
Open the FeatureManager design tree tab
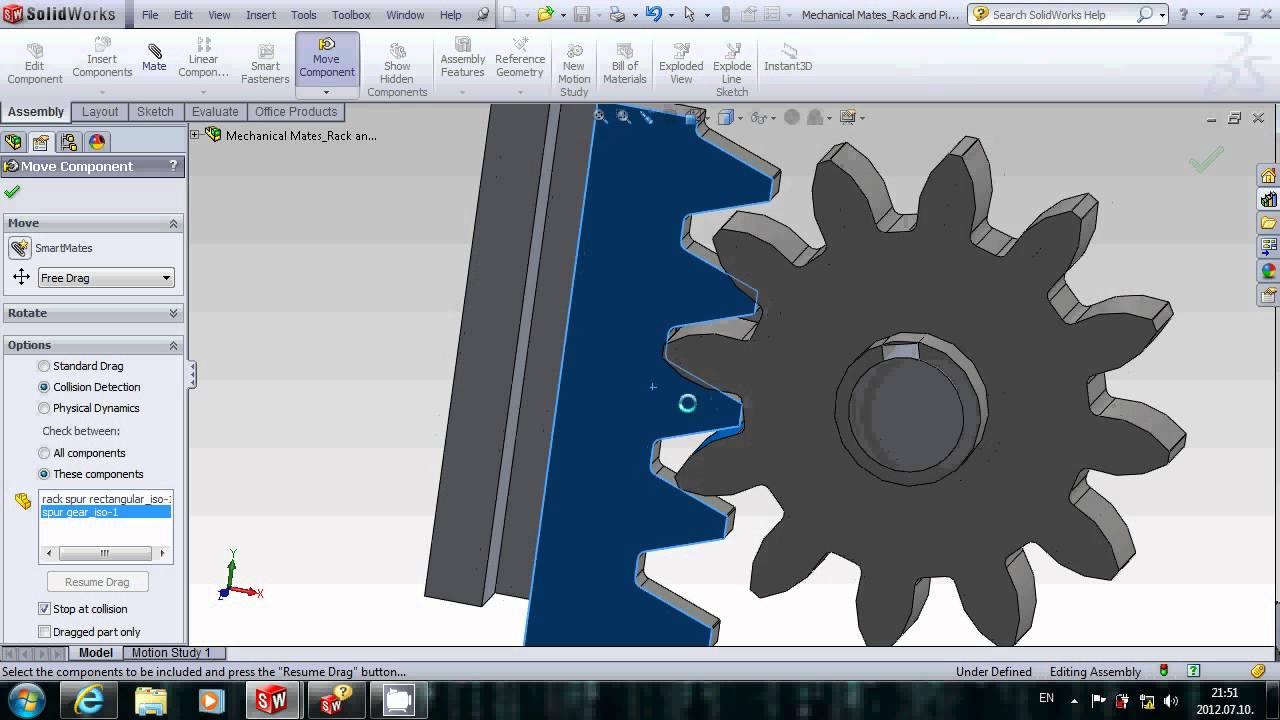tap(14, 142)
